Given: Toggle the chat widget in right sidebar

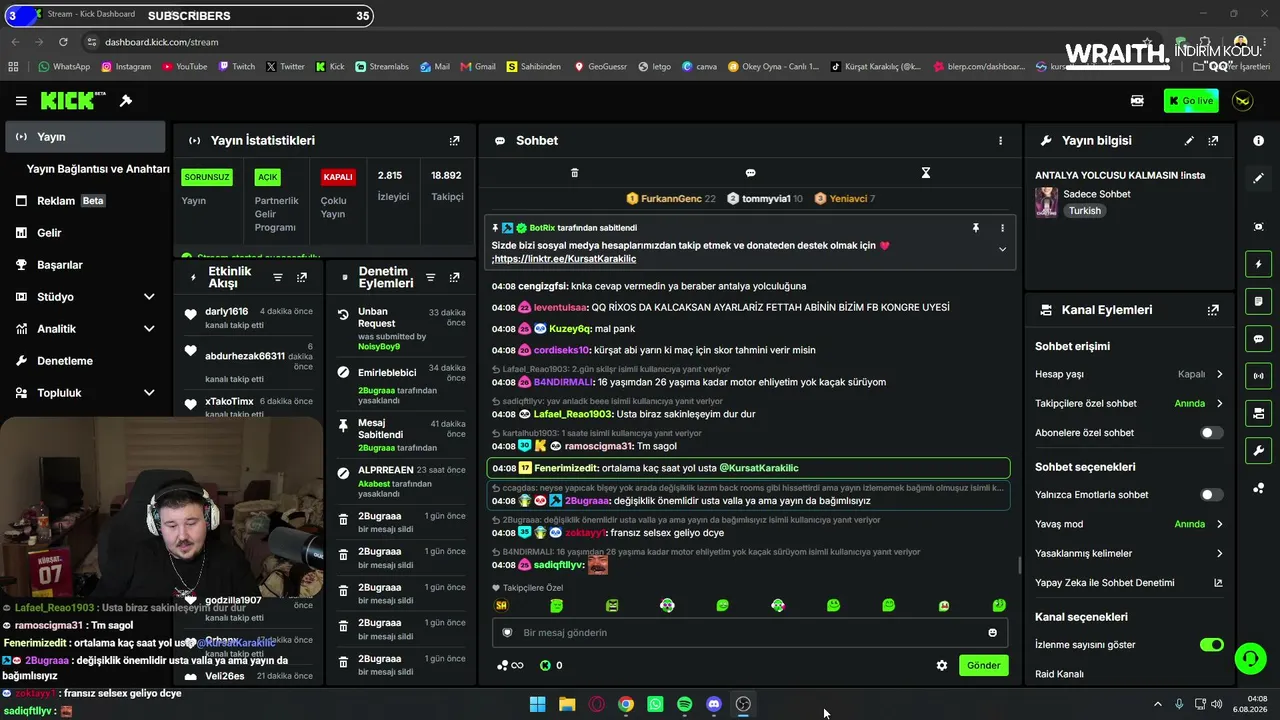Looking at the screenshot, I should click(x=1258, y=339).
